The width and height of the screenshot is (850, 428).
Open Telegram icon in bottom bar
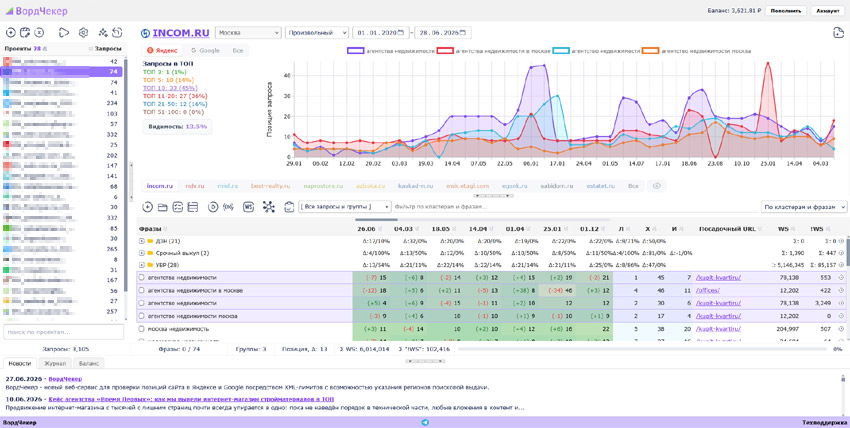click(424, 422)
